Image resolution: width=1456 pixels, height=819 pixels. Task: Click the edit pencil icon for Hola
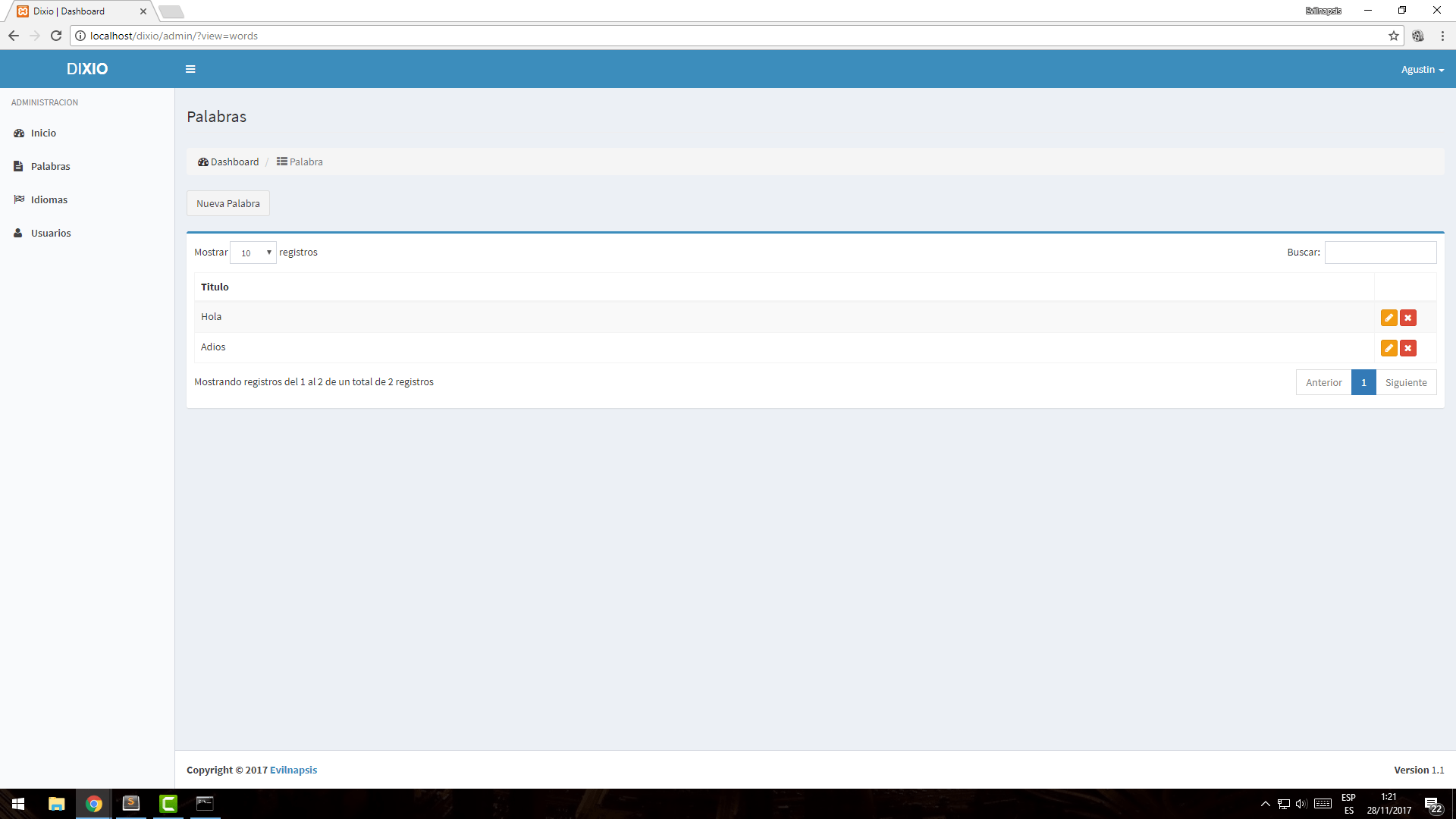point(1389,318)
